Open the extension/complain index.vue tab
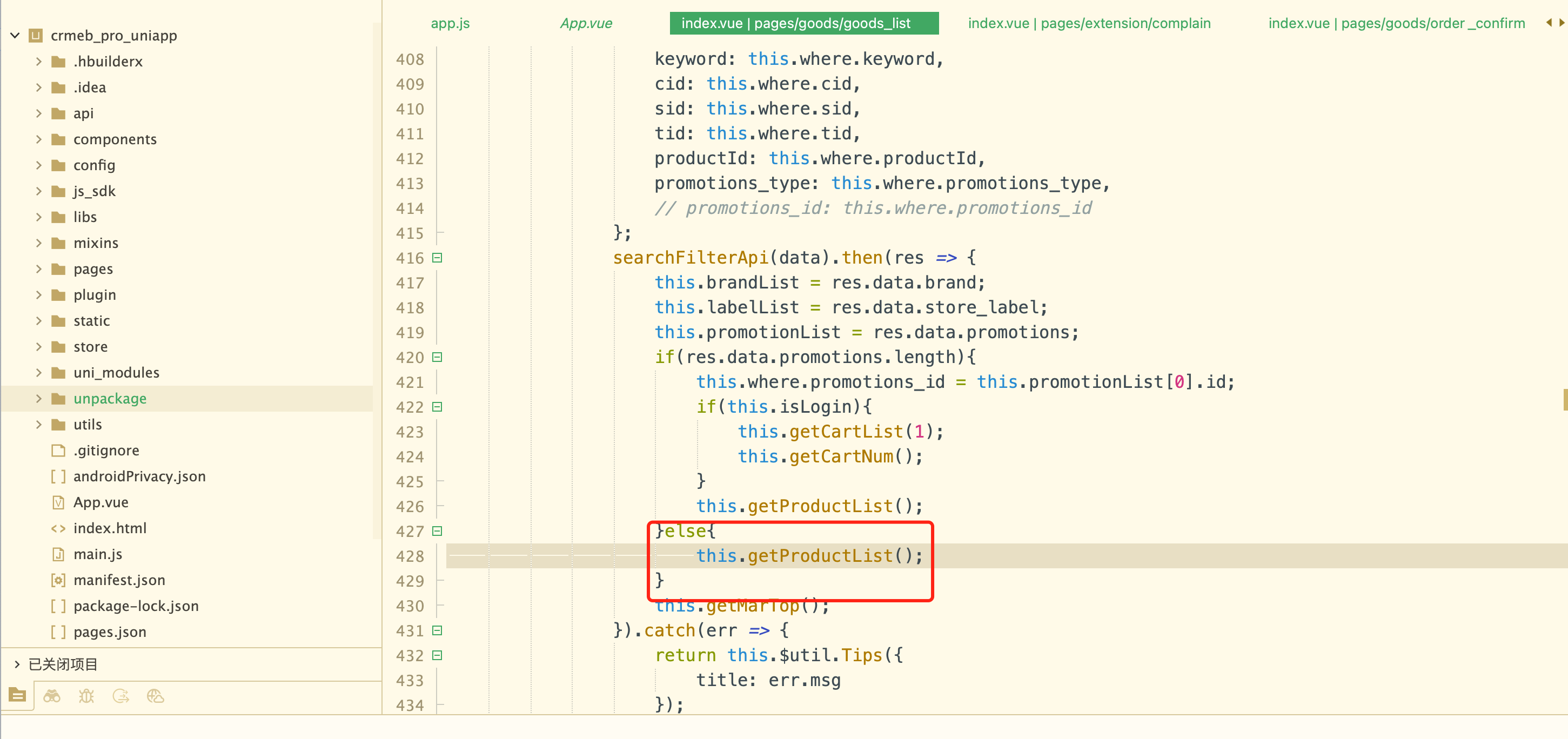This screenshot has height=739, width=1568. pos(1089,23)
